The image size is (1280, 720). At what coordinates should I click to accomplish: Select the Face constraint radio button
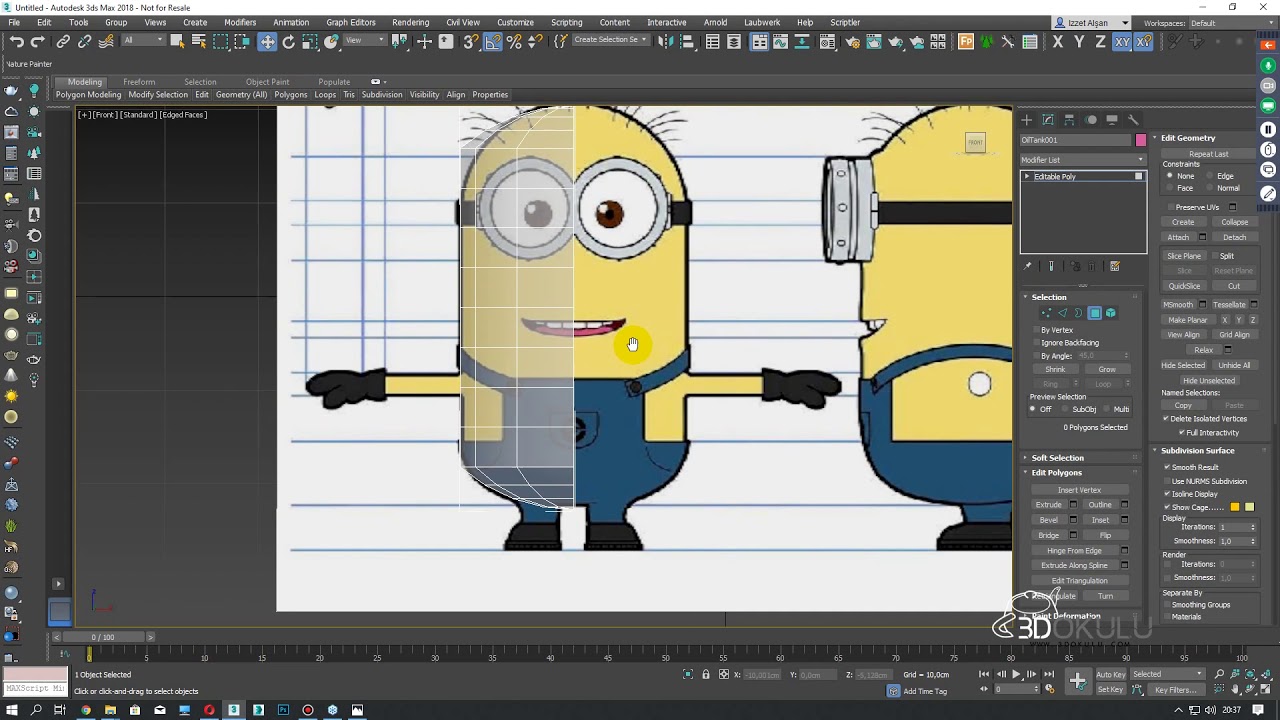[1170, 188]
